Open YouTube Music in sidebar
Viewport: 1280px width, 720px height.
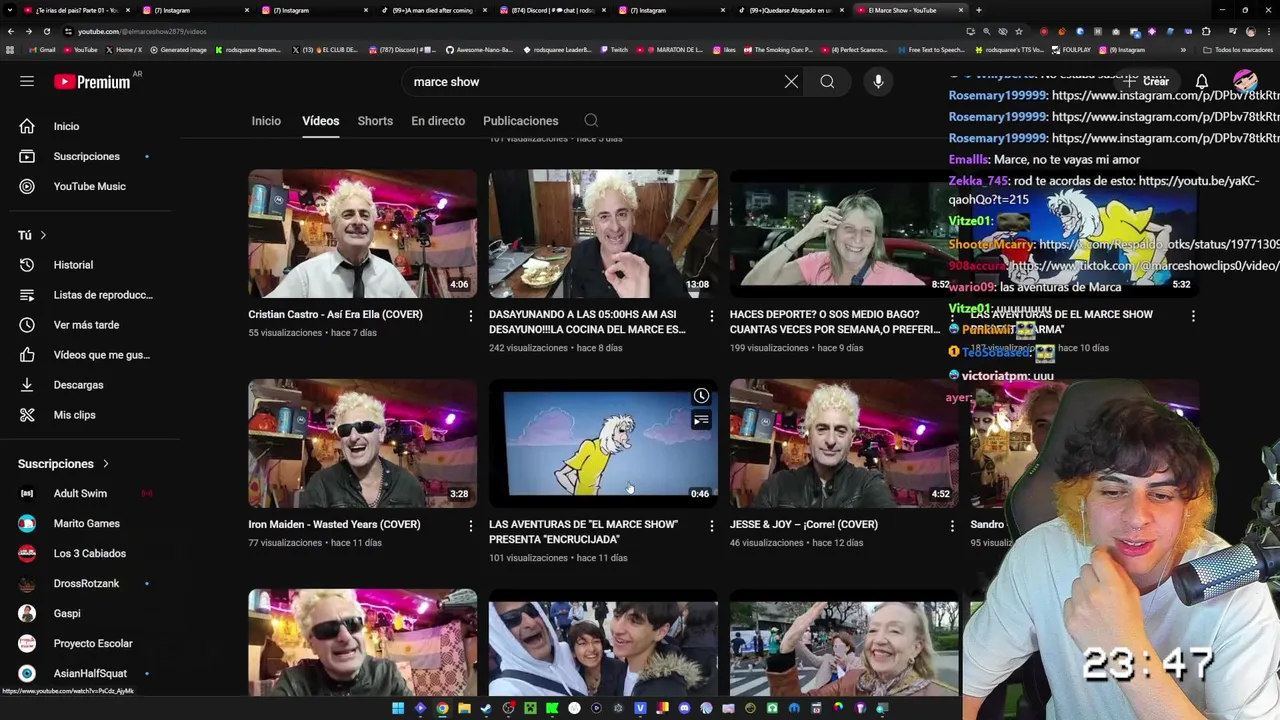90,186
